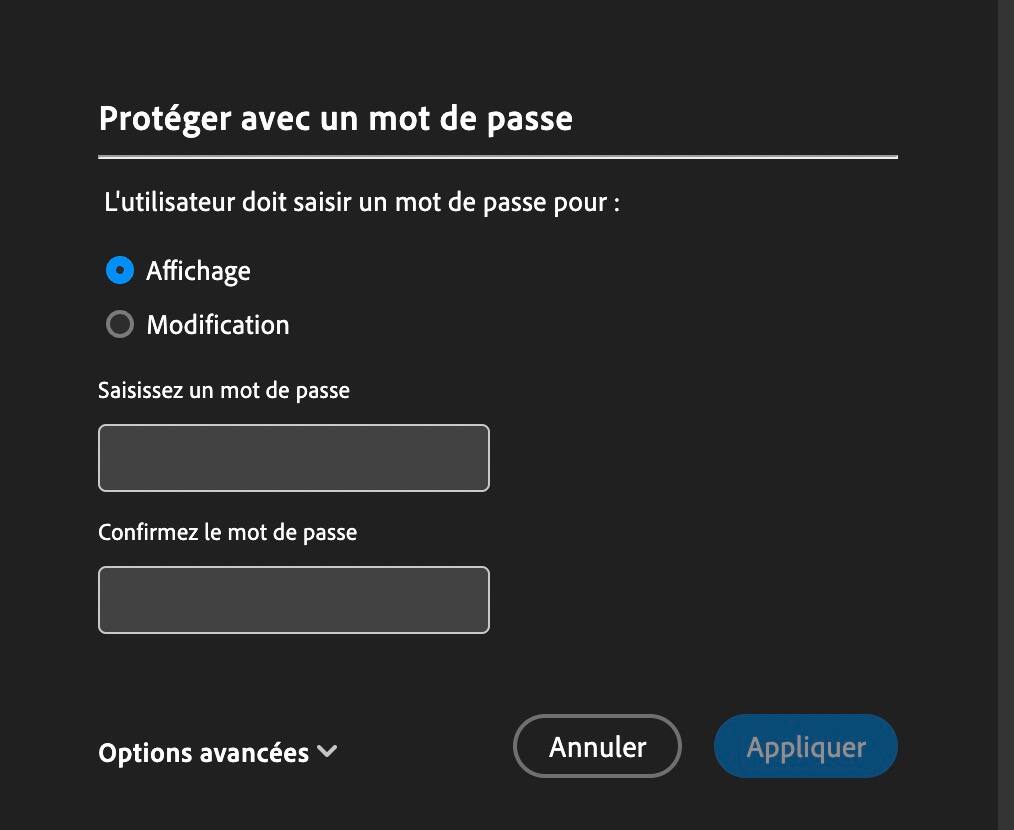The height and width of the screenshot is (830, 1014).
Task: Focus the Saisissez un mot de passe field
Action: 293,458
